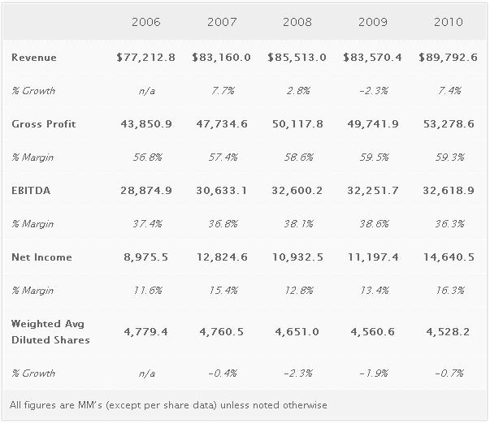Select the 2010 column header
The width and height of the screenshot is (490, 423).
448,22
